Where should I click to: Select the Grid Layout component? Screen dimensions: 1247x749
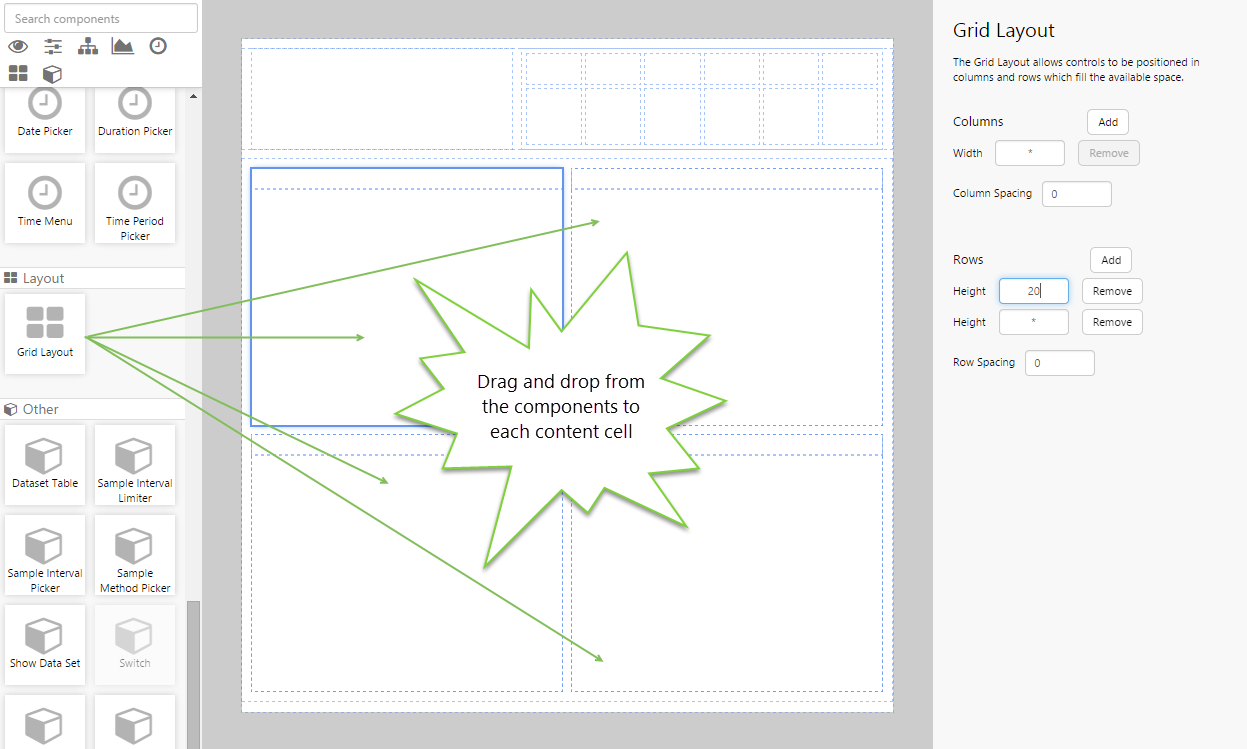pyautogui.click(x=44, y=333)
